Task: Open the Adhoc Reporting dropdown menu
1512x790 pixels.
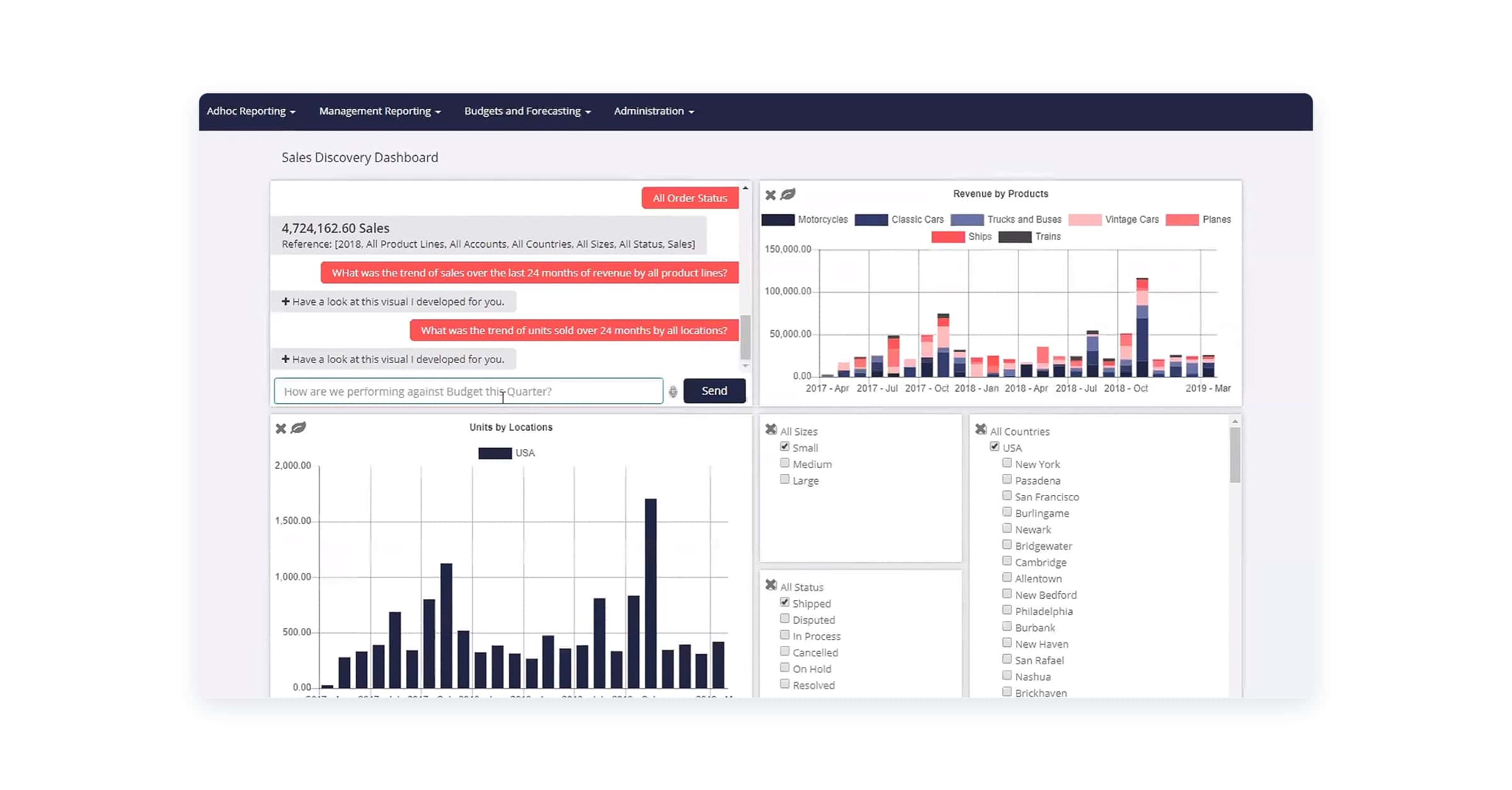Action: click(x=251, y=111)
